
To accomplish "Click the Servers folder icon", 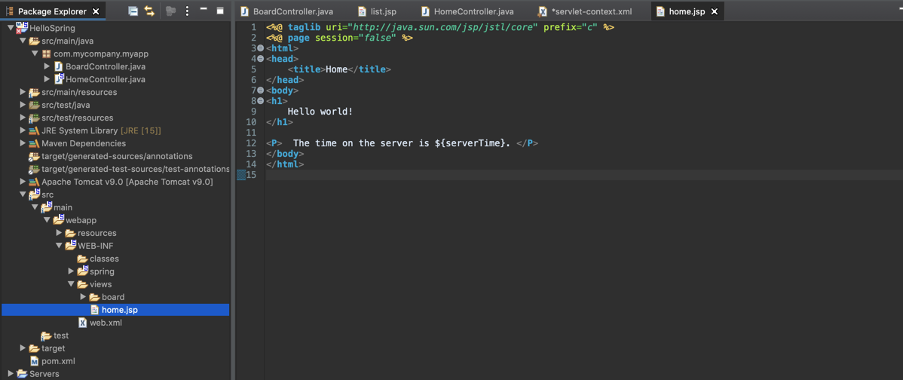I will click(22, 374).
